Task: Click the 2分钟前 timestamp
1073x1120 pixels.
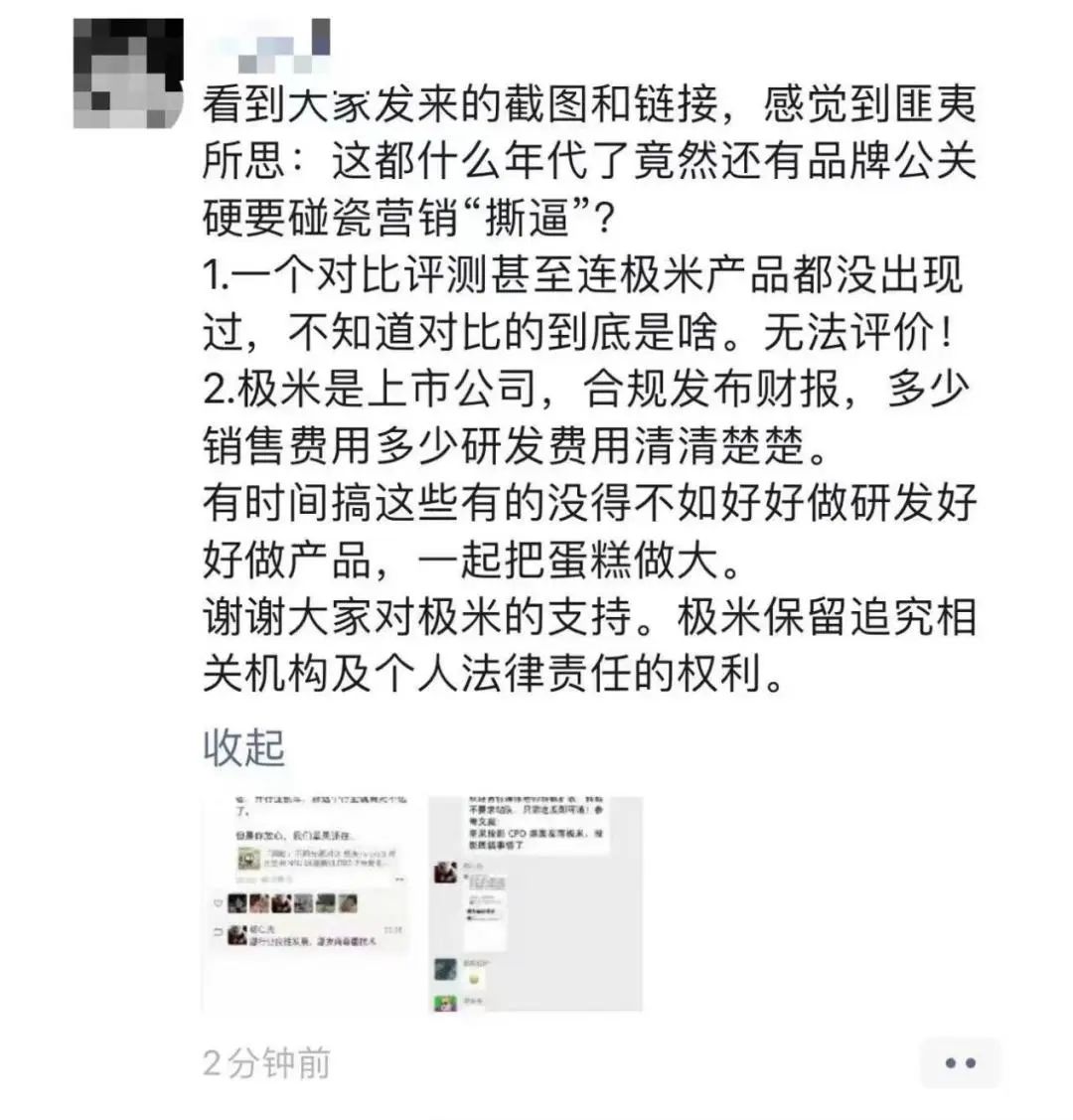Action: (x=266, y=1063)
